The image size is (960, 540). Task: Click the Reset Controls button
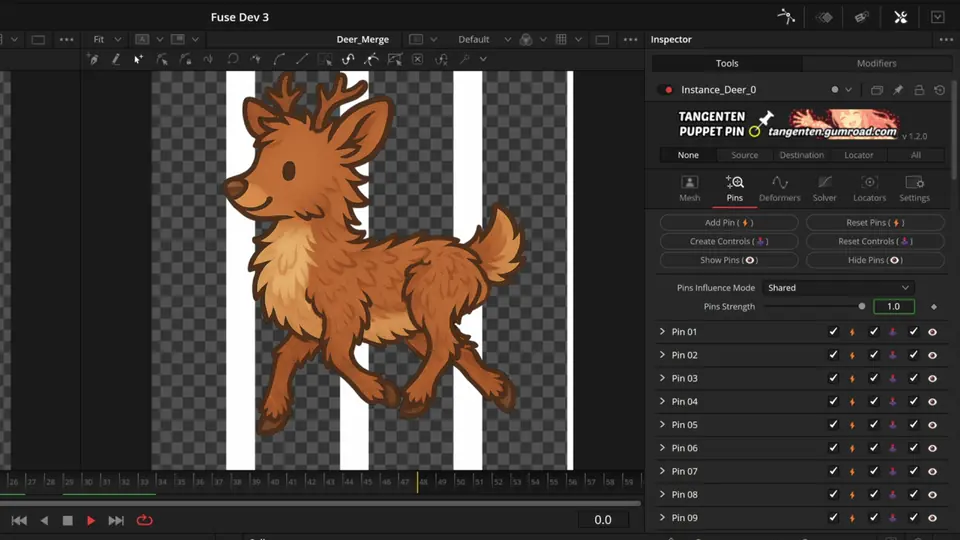(x=875, y=241)
